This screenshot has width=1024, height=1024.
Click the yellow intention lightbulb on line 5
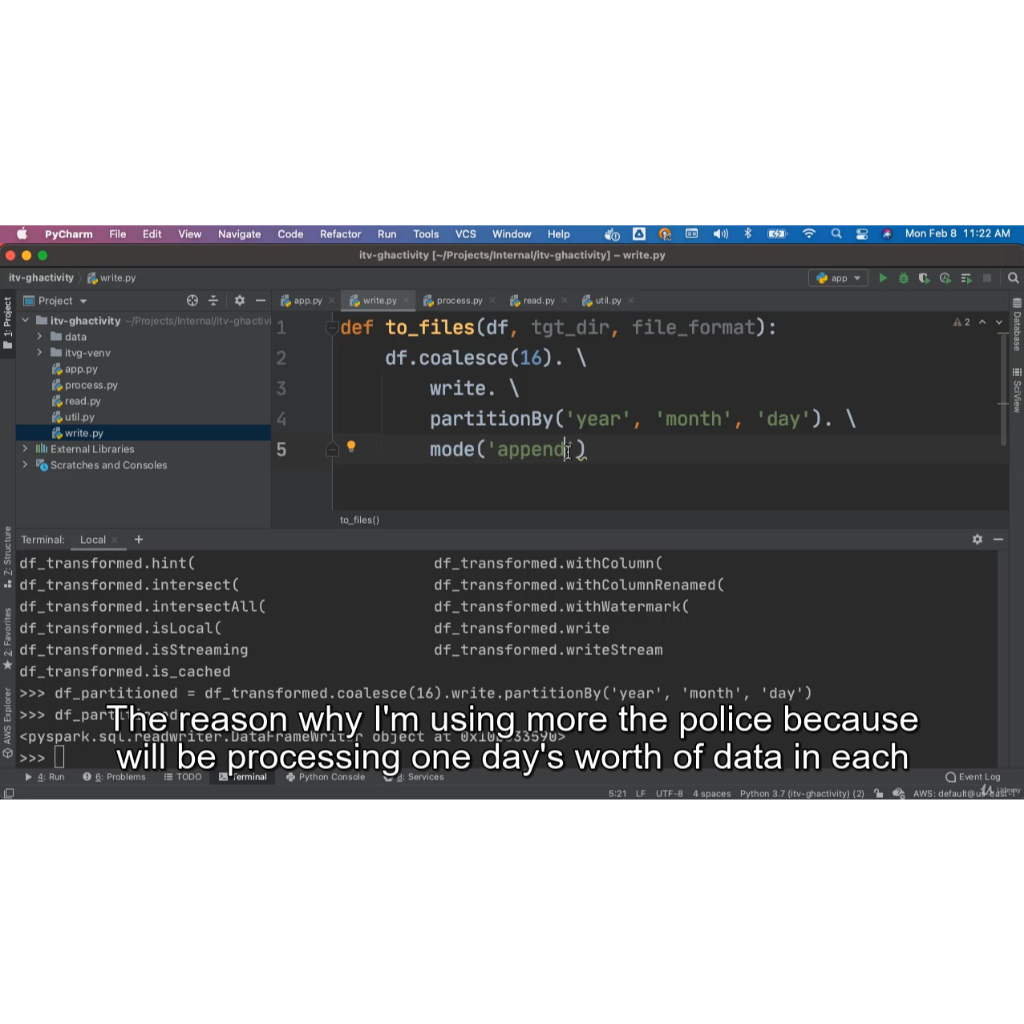(351, 447)
